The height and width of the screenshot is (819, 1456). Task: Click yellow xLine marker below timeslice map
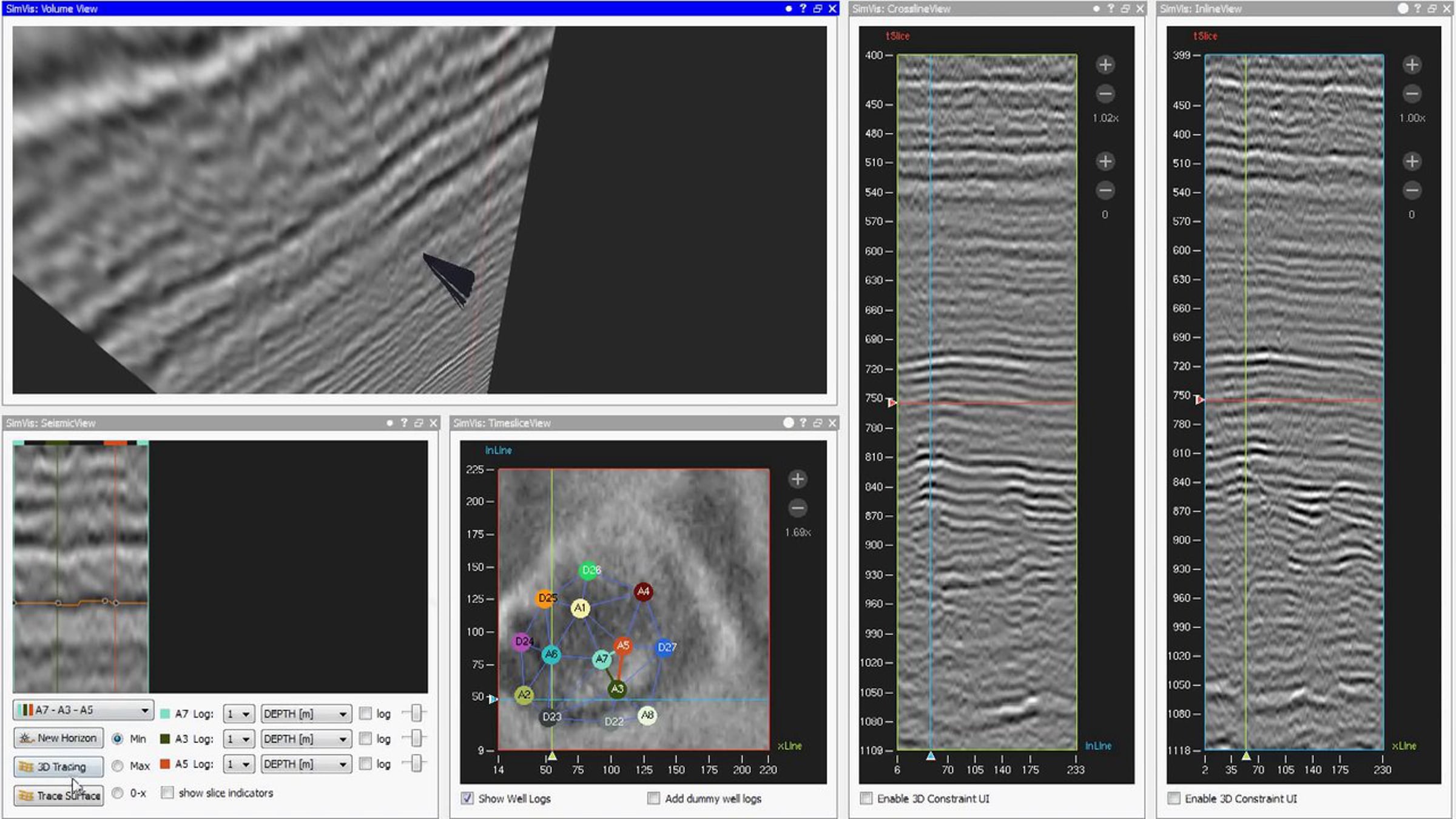(x=552, y=756)
